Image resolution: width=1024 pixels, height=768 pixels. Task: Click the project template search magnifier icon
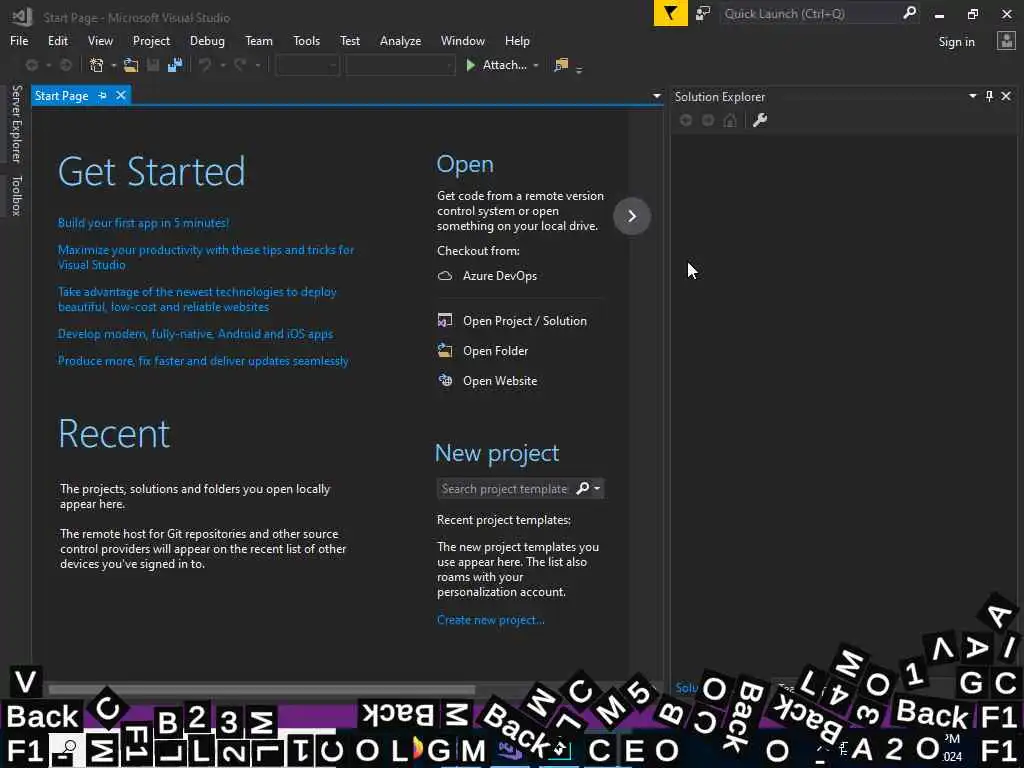[583, 488]
